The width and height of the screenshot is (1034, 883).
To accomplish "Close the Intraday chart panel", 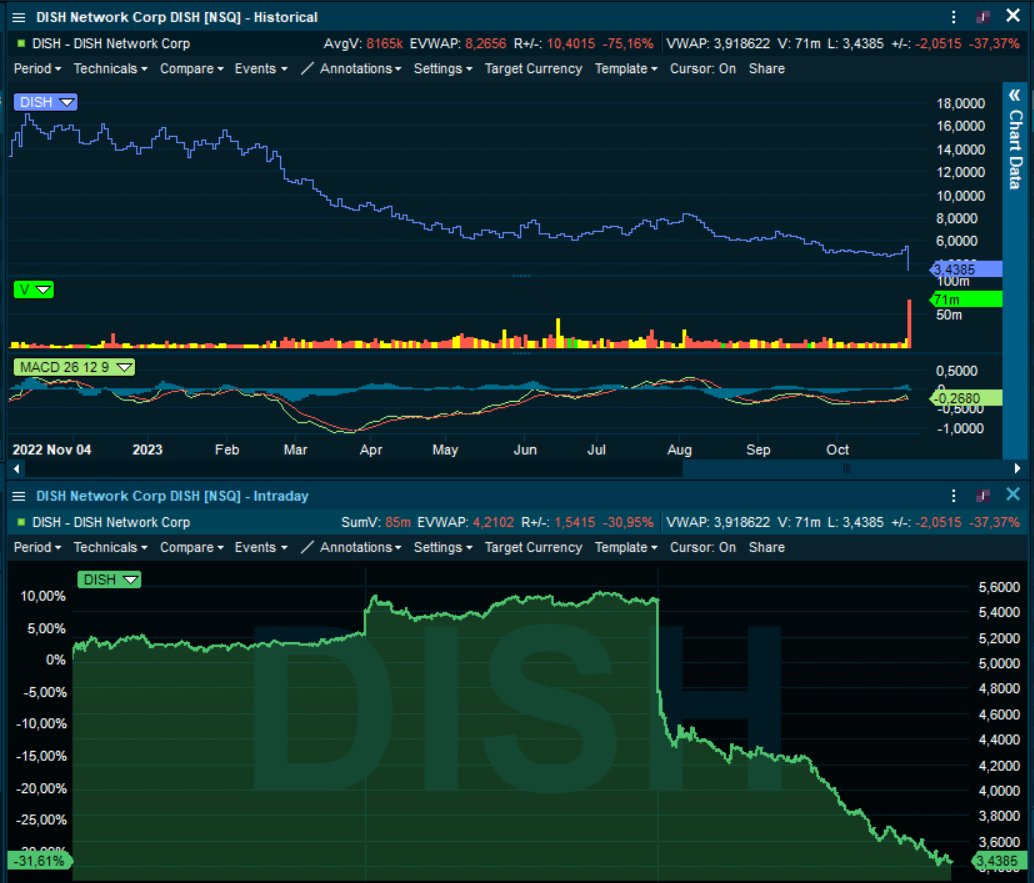I will click(x=1013, y=495).
